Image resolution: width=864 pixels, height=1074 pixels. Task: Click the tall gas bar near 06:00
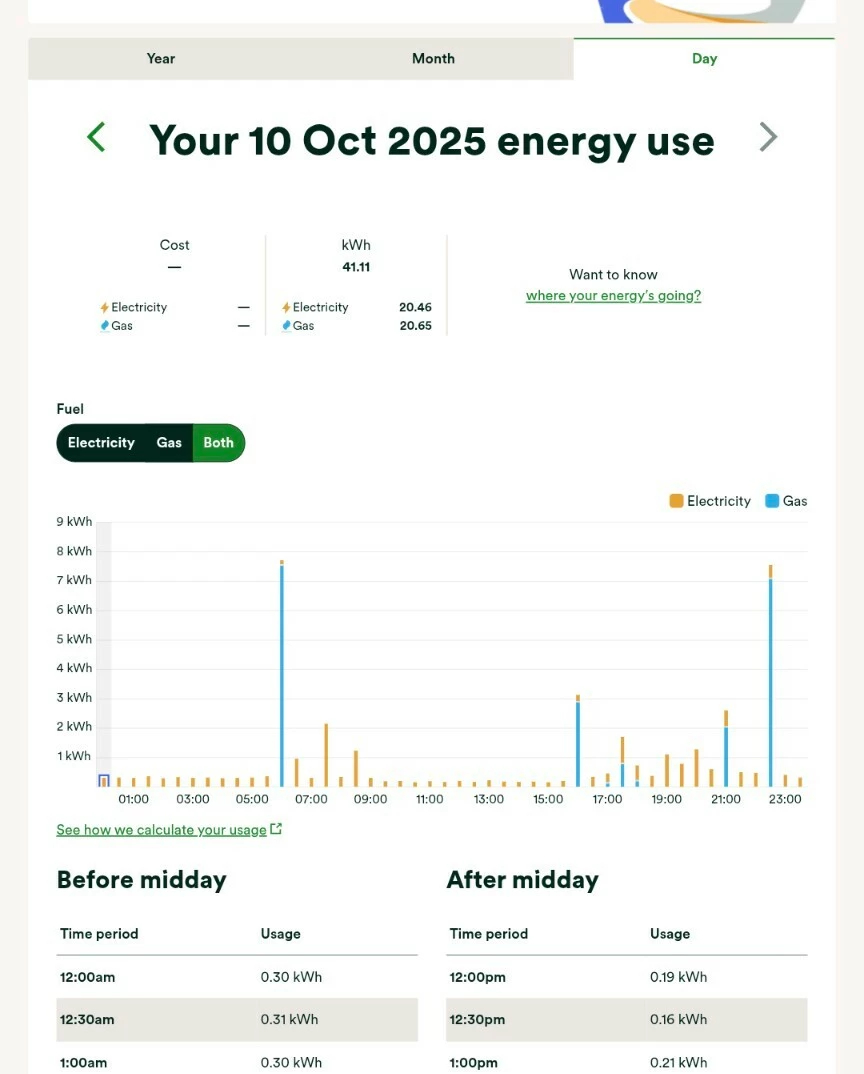click(x=282, y=680)
